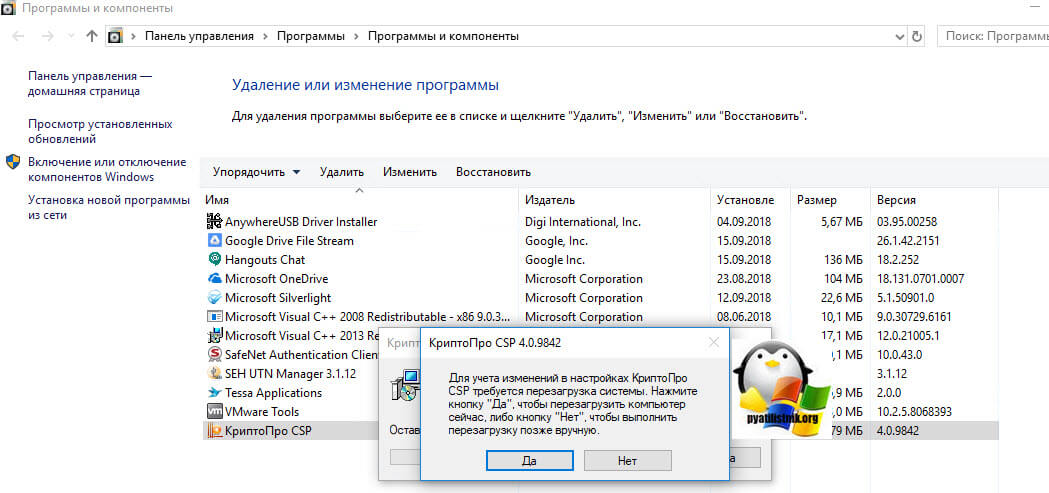Viewport: 1049px width, 493px height.
Task: Select the VMware Tools icon
Action: click(x=214, y=412)
